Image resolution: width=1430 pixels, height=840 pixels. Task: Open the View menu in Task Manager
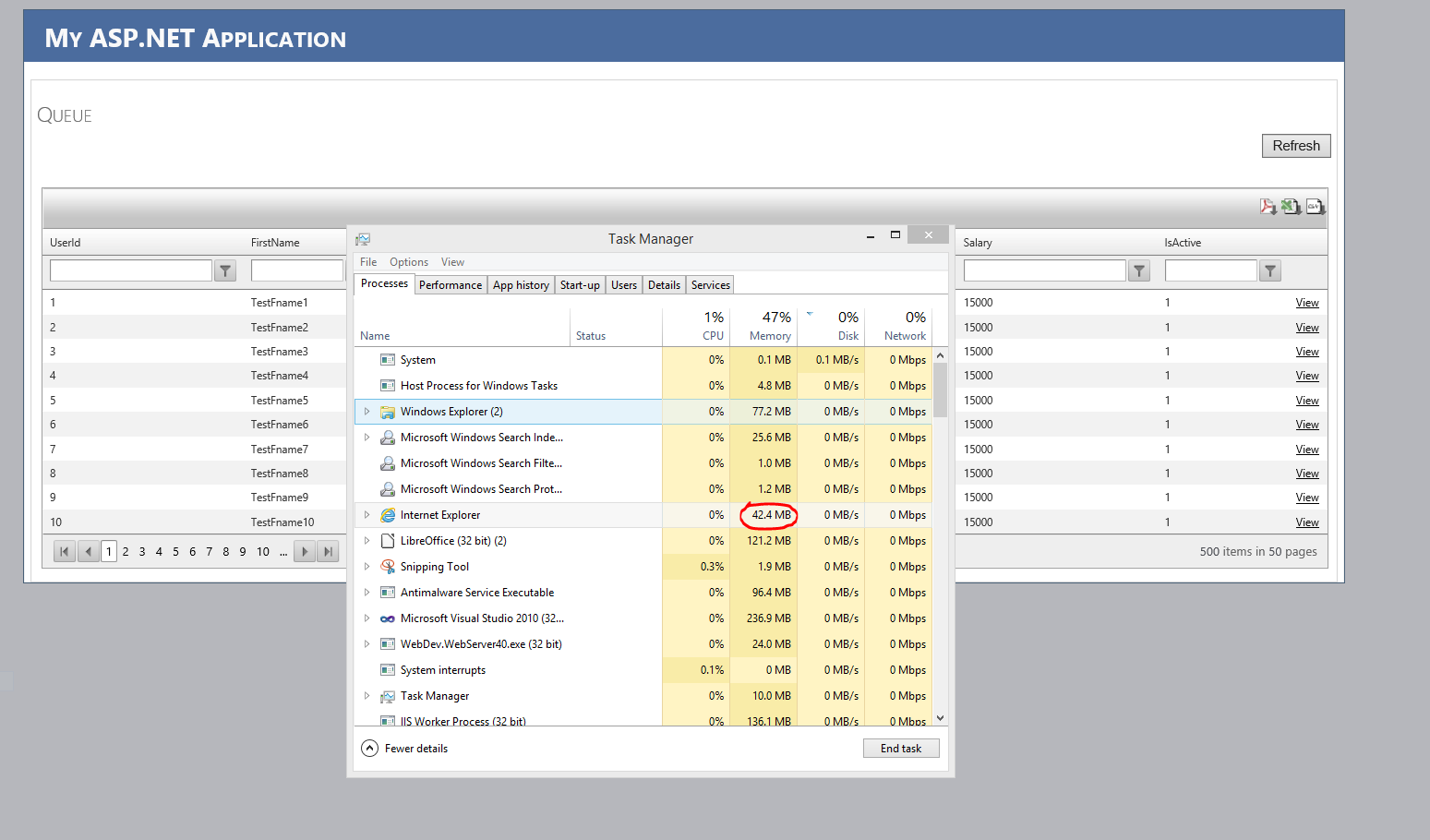(x=452, y=262)
